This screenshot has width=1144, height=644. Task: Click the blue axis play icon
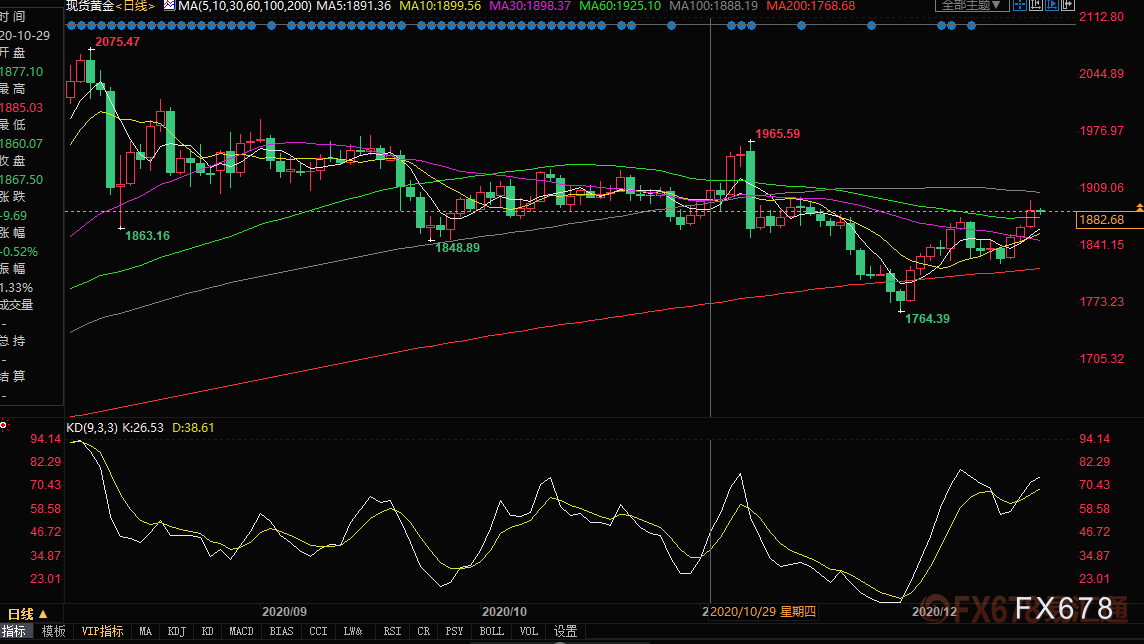[1052, 4]
